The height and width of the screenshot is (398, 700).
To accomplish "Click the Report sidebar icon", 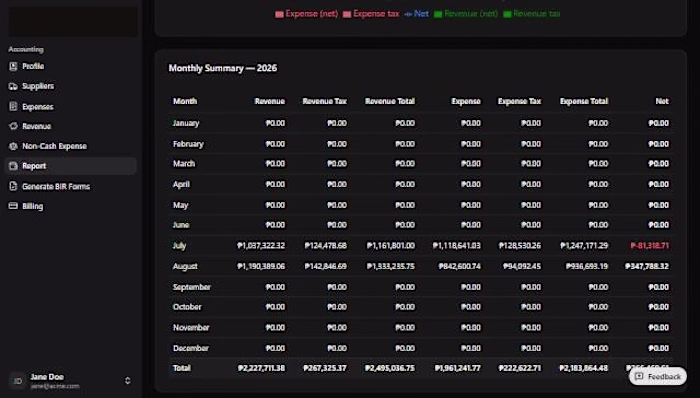I will 13,166.
